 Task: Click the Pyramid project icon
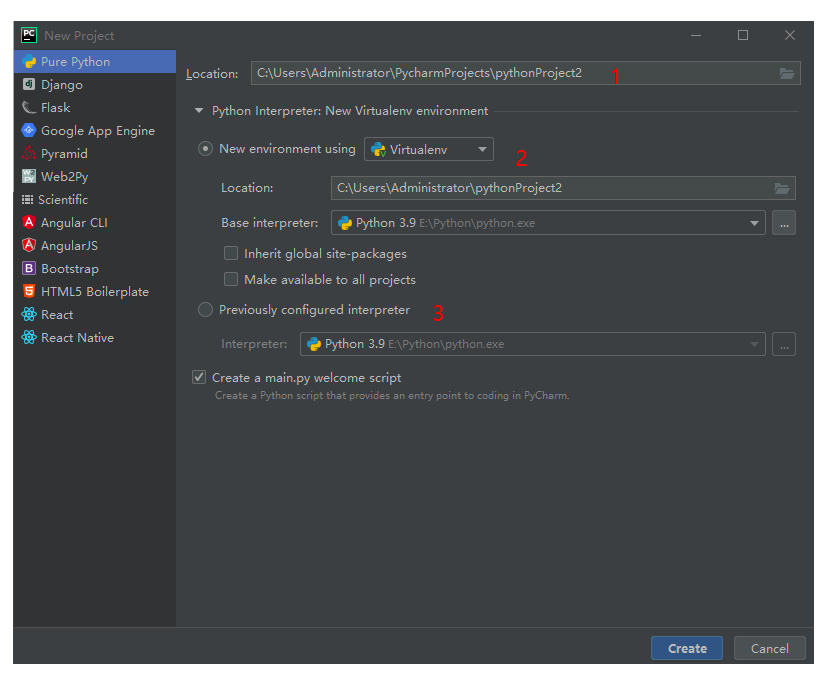(29, 153)
